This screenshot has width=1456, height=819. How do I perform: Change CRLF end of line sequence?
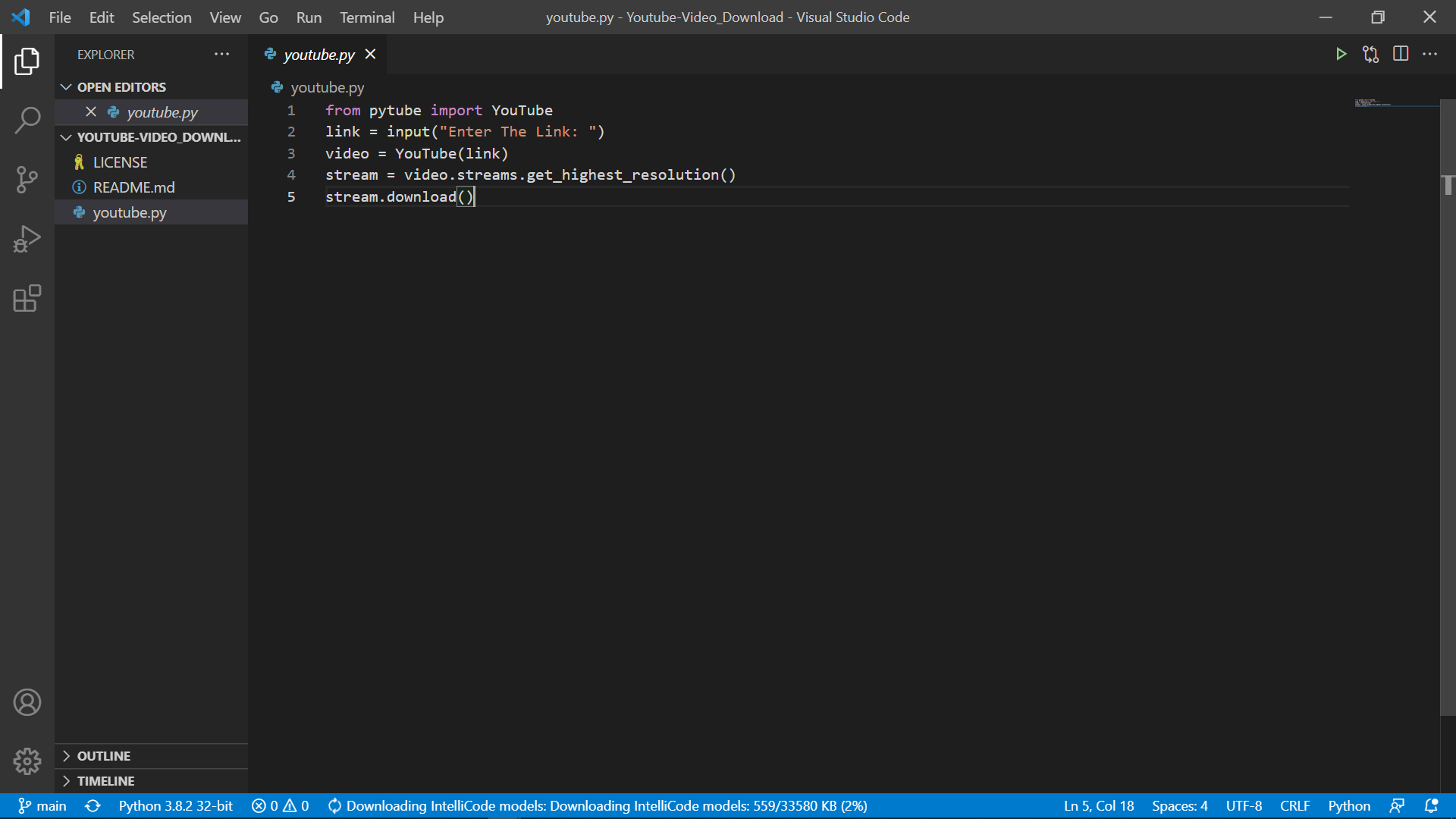click(1295, 805)
